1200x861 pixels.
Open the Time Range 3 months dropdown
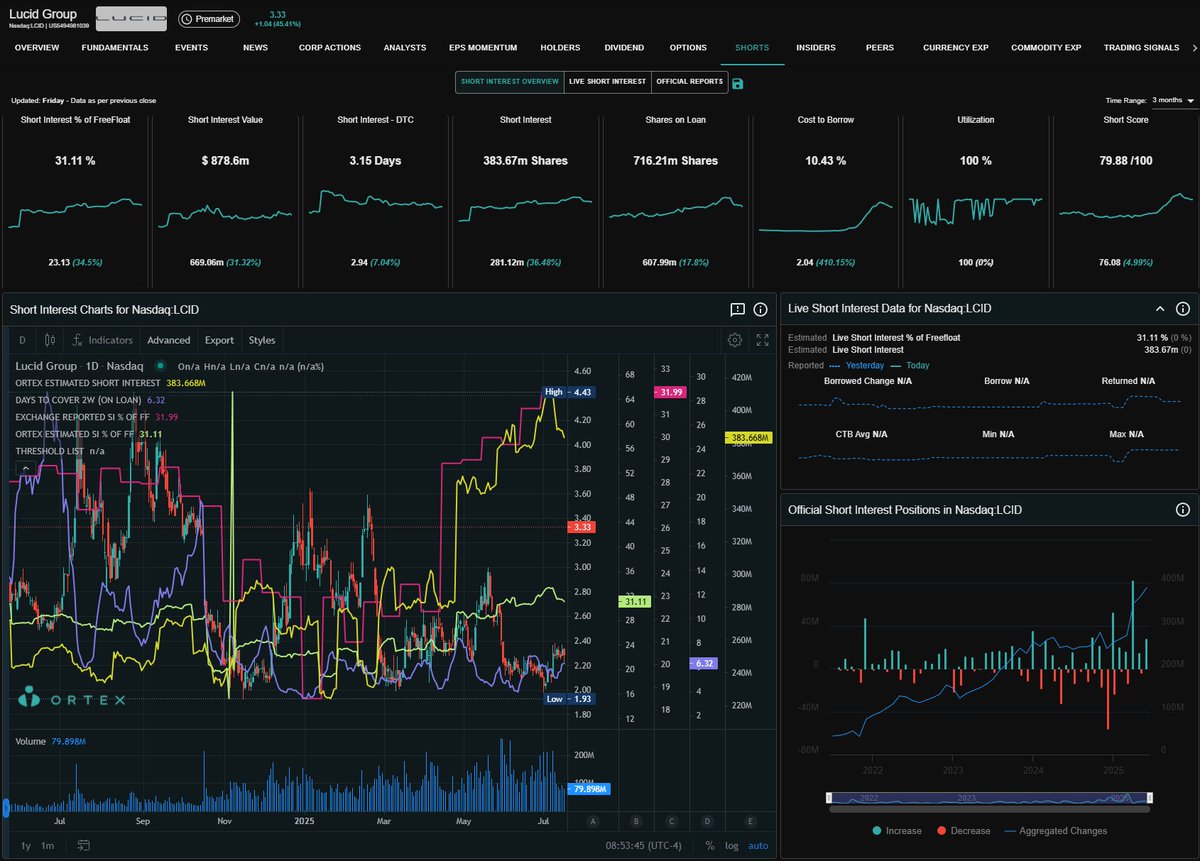tap(1173, 100)
